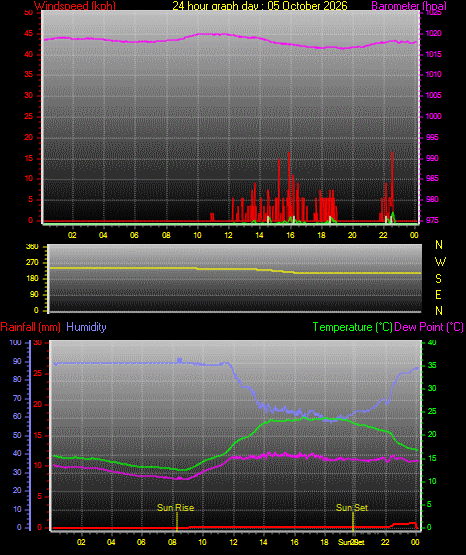Click the 35 tick on the windspeed axis
466x555 pixels.
point(29,74)
